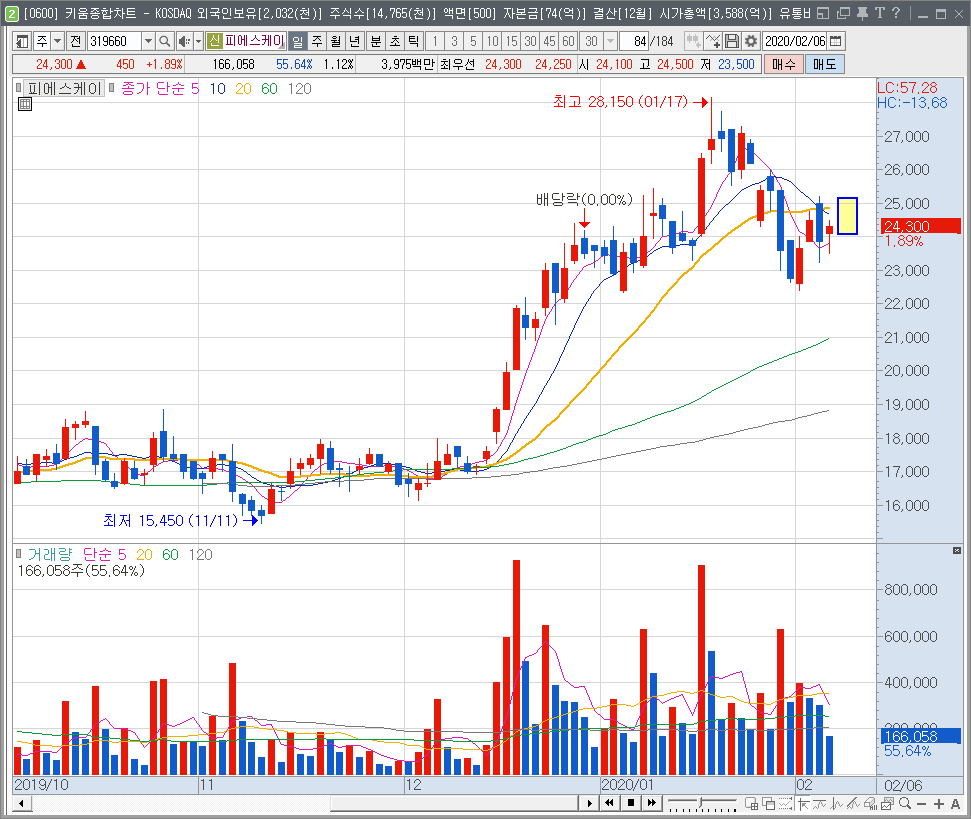Screen dimensions: 971x819
Task: Select the 년 yearly period toggle
Action: click(x=355, y=41)
